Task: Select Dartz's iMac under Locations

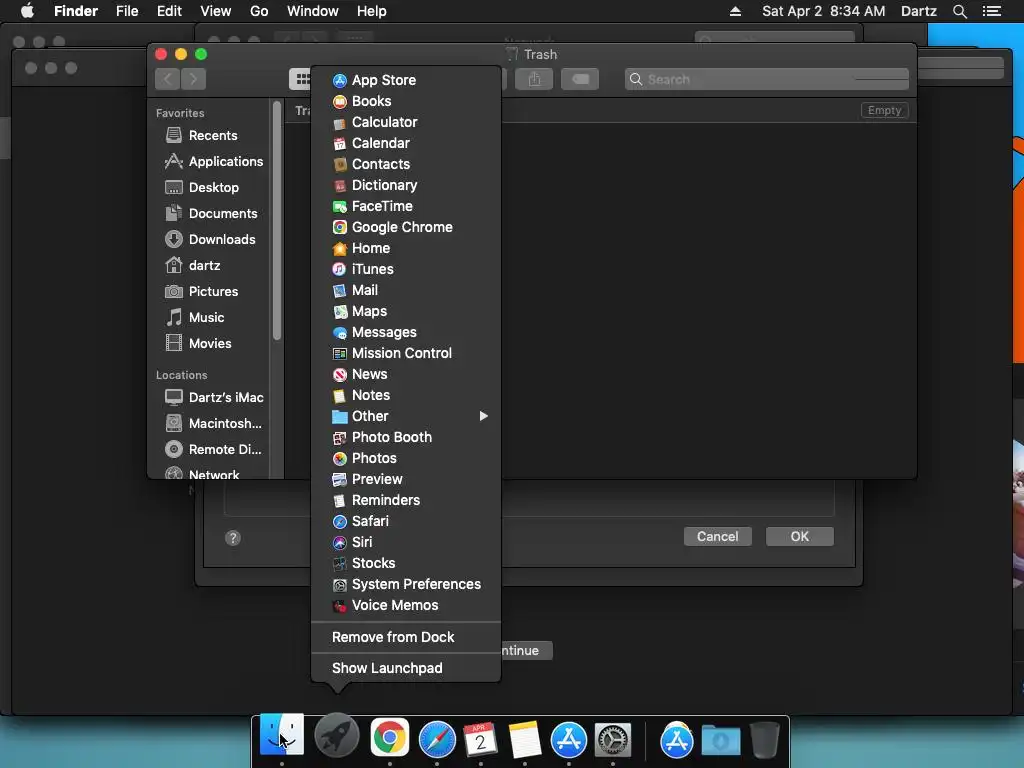Action: pos(212,397)
